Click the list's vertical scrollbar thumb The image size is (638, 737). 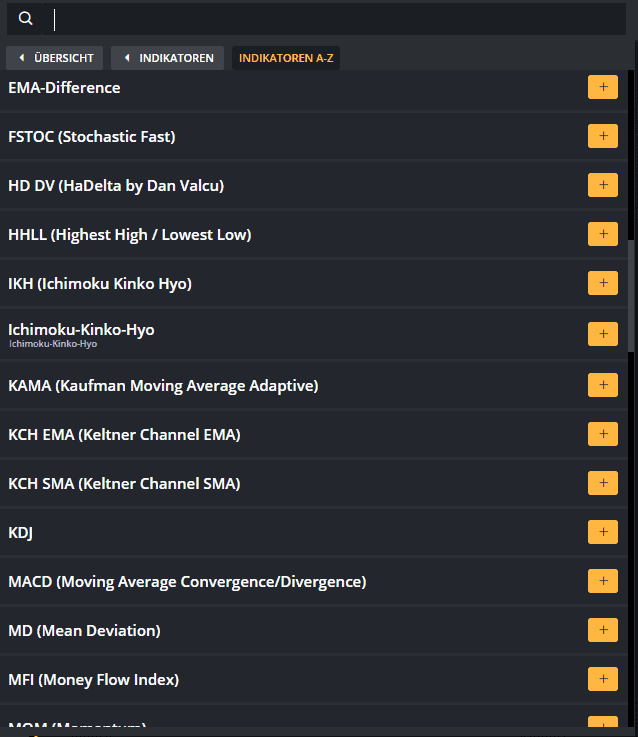(x=631, y=295)
